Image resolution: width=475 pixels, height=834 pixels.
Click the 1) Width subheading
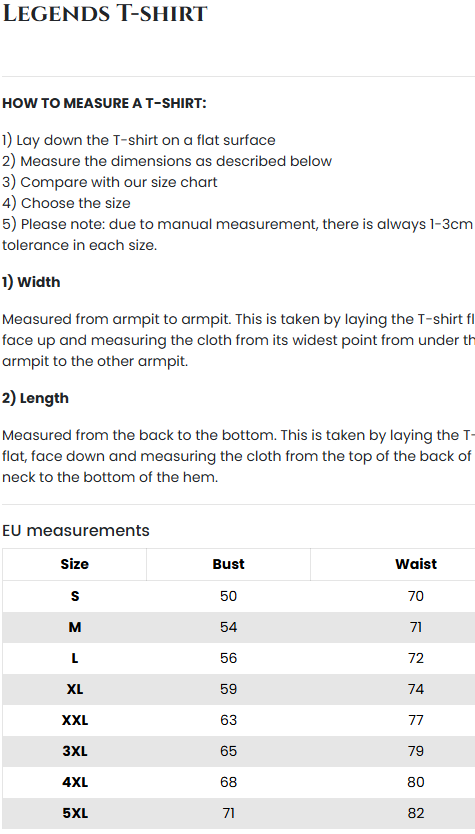click(x=31, y=282)
